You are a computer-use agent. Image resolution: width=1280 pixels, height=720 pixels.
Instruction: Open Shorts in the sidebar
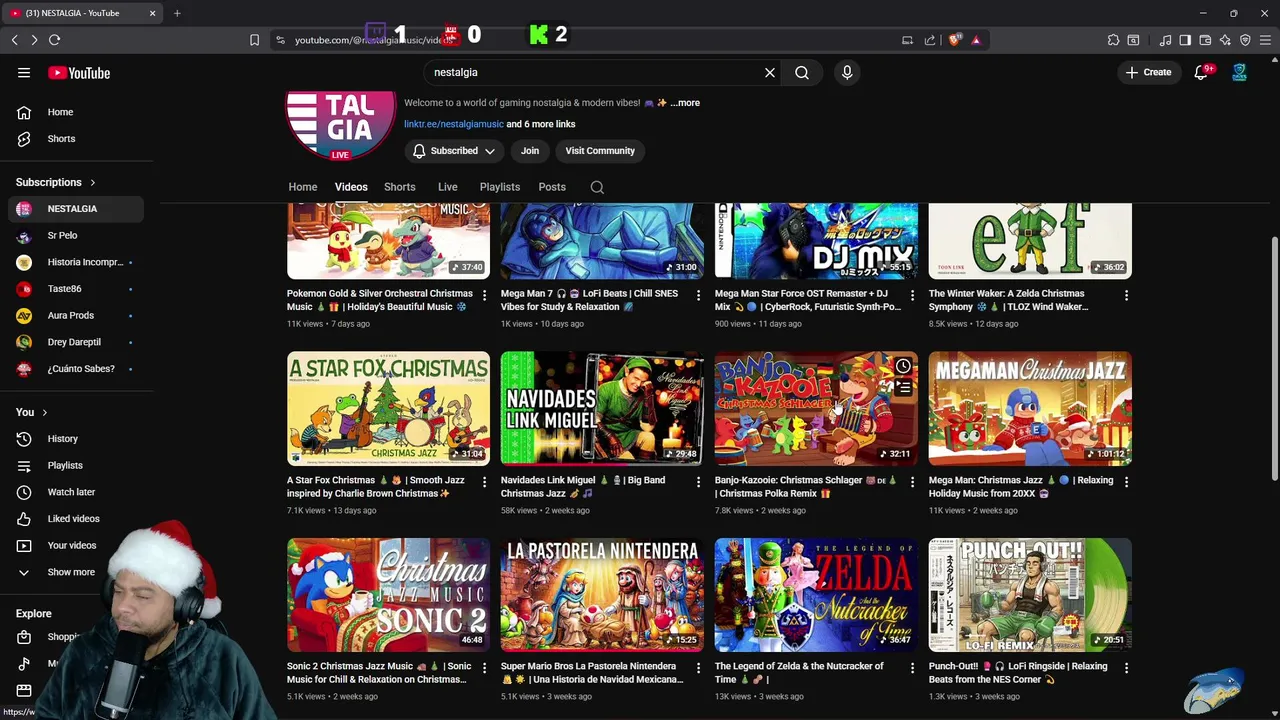point(76,139)
